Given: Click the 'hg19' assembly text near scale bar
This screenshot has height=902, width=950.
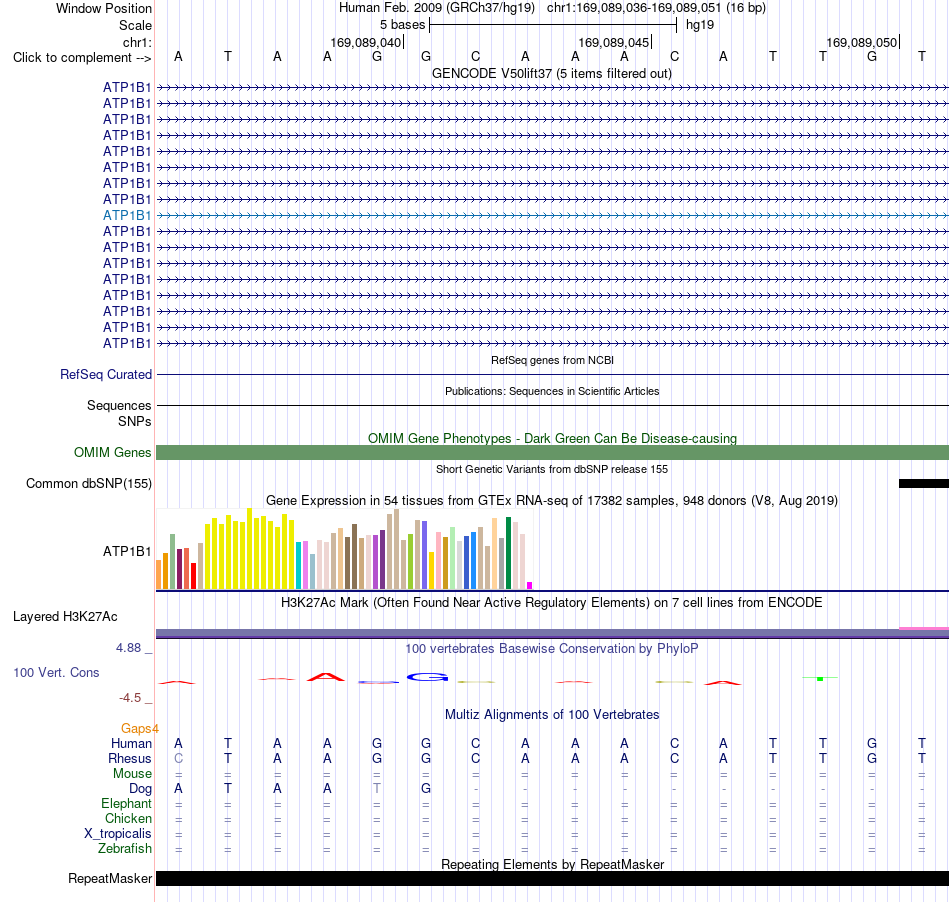Looking at the screenshot, I should pos(700,25).
